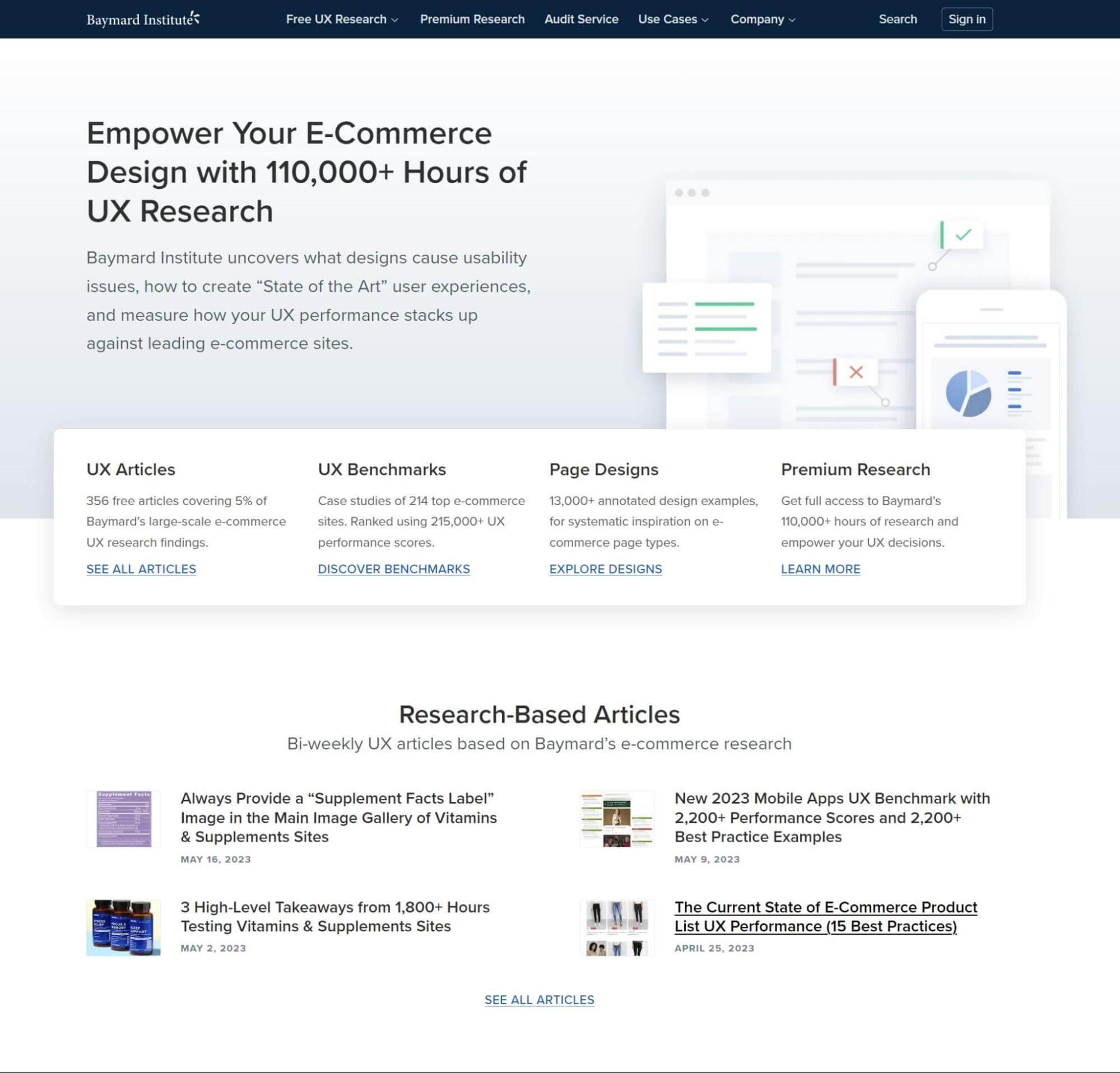Click the vitamin bottles article thumbnail
1120x1073 pixels.
pyautogui.click(x=123, y=927)
